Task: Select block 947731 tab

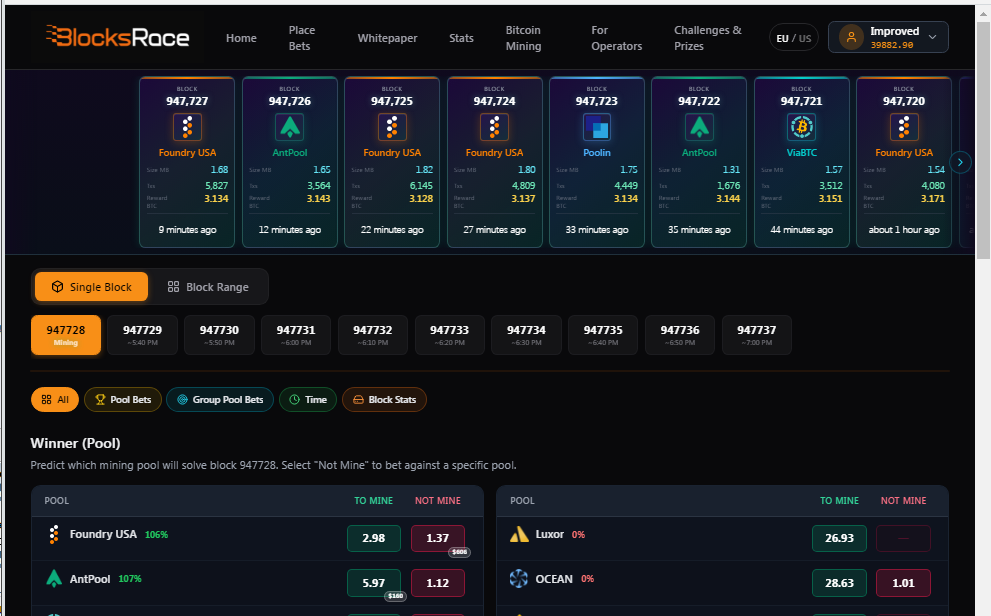Action: [x=296, y=335]
